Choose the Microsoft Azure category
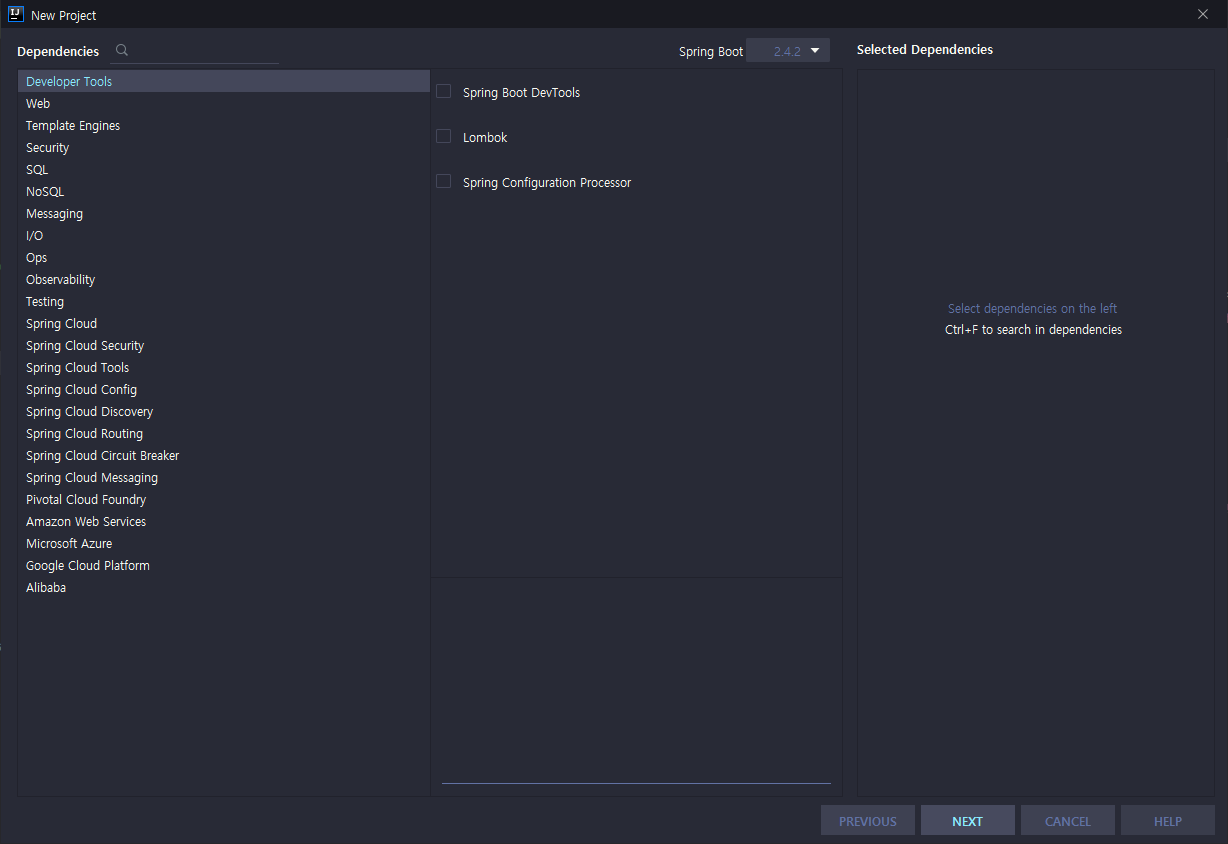Screen dimensions: 1228x844 tap(224, 544)
